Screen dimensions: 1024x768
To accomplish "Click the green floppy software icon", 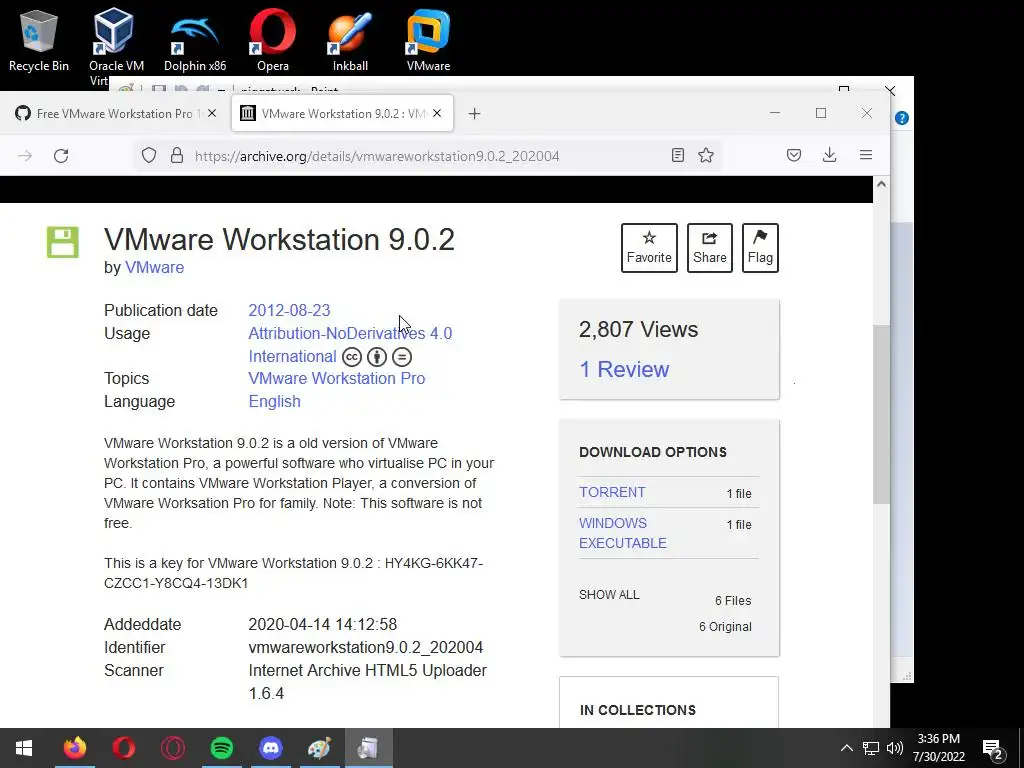I will (63, 242).
